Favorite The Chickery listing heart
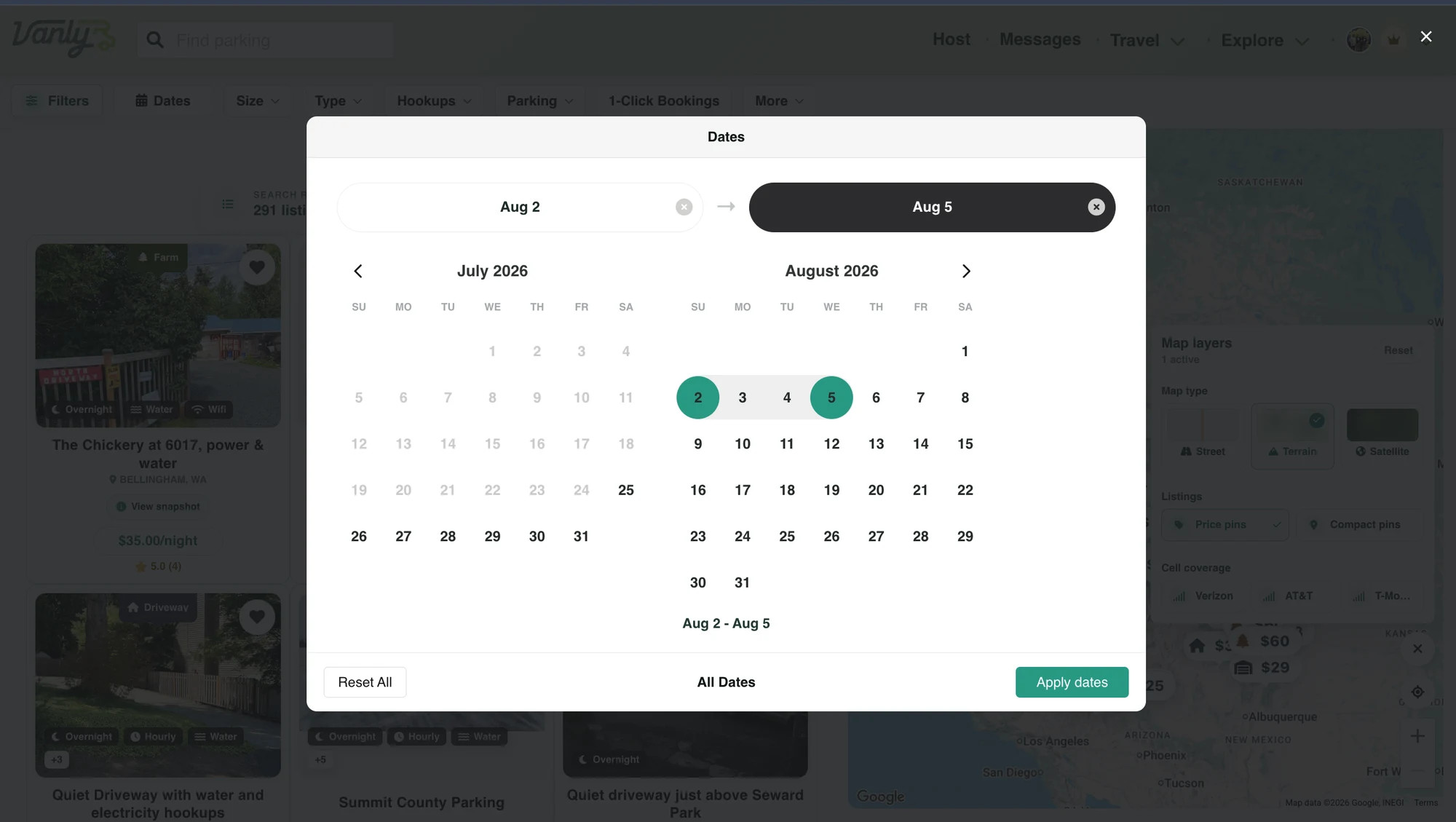This screenshot has height=822, width=1456. [x=257, y=267]
